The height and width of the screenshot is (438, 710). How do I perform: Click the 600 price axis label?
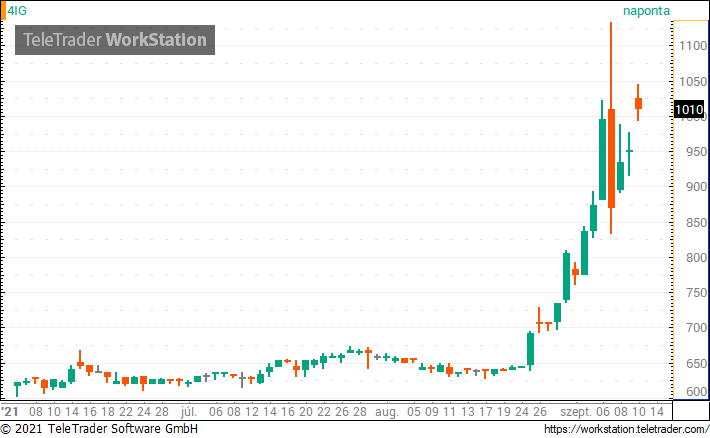pos(696,391)
